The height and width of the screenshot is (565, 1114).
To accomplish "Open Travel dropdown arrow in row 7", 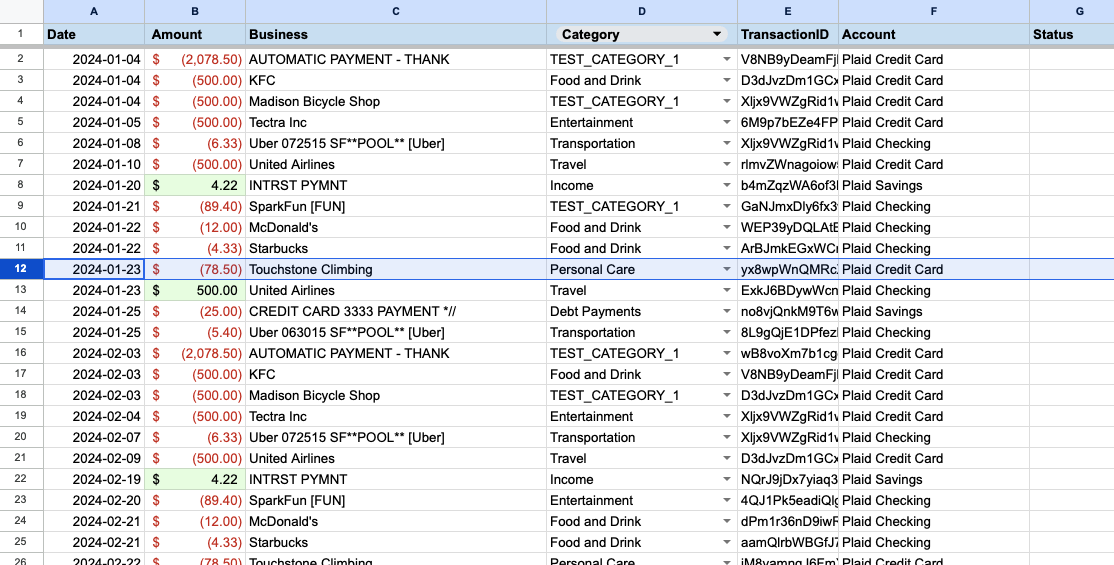I will (x=727, y=165).
